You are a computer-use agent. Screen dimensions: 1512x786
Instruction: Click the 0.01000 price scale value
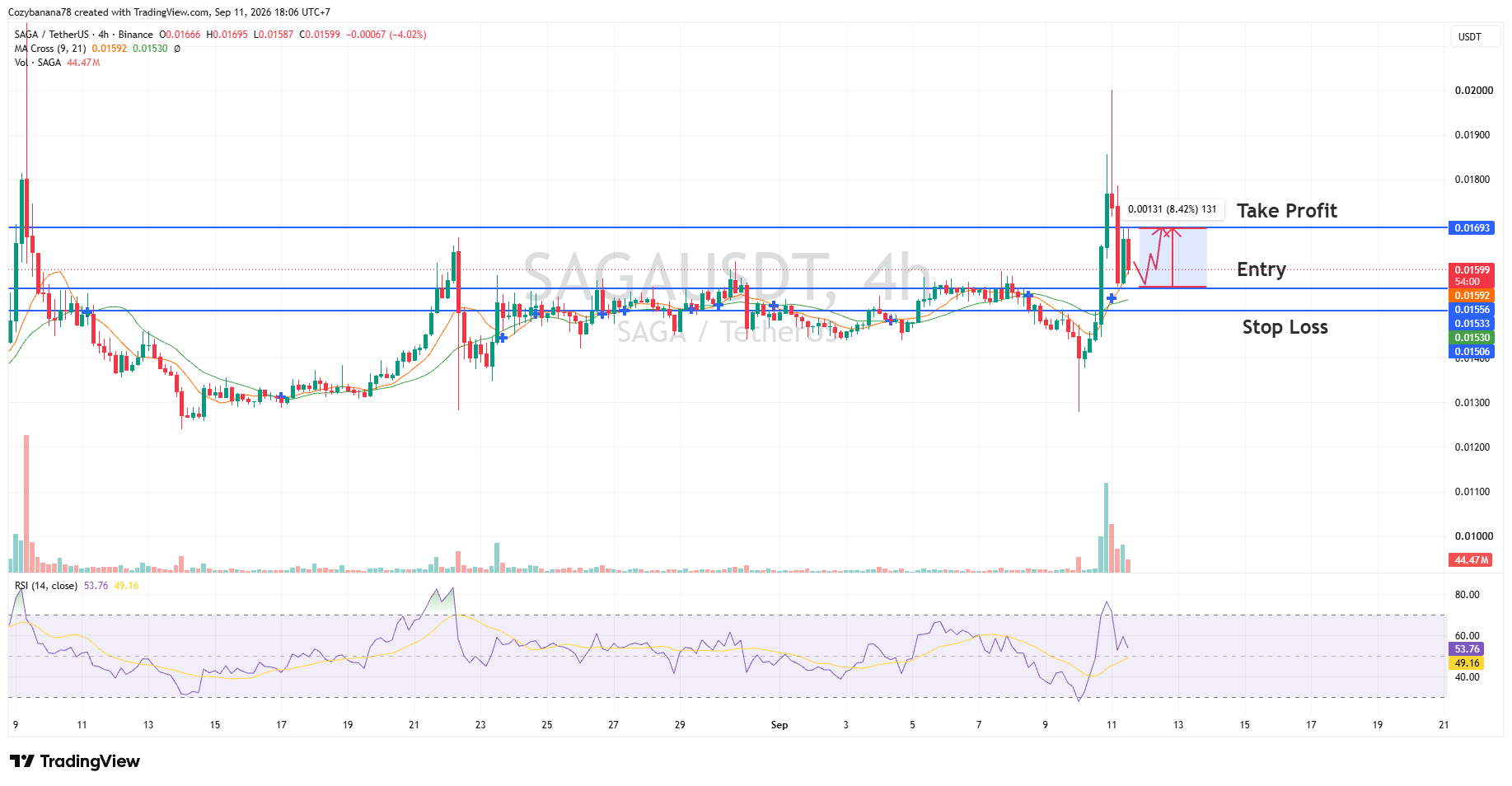click(1473, 536)
